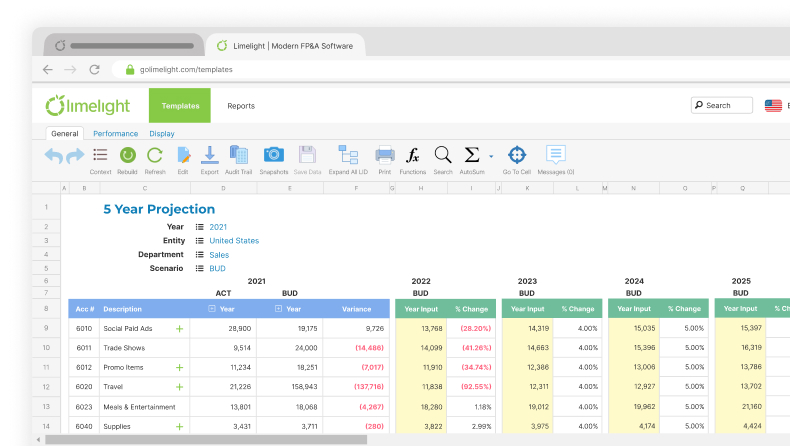Open the Reports tab
The width and height of the screenshot is (790, 446).
click(x=241, y=106)
